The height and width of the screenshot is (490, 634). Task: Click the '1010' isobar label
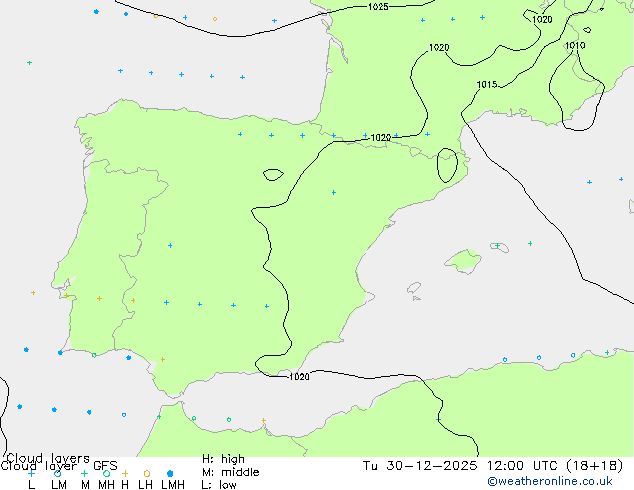pyautogui.click(x=575, y=45)
